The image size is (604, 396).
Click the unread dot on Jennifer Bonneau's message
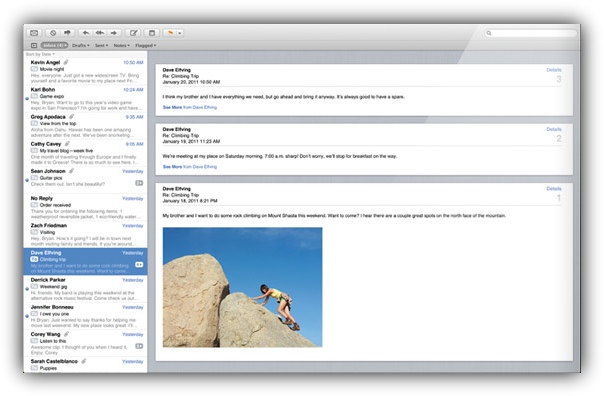point(27,316)
